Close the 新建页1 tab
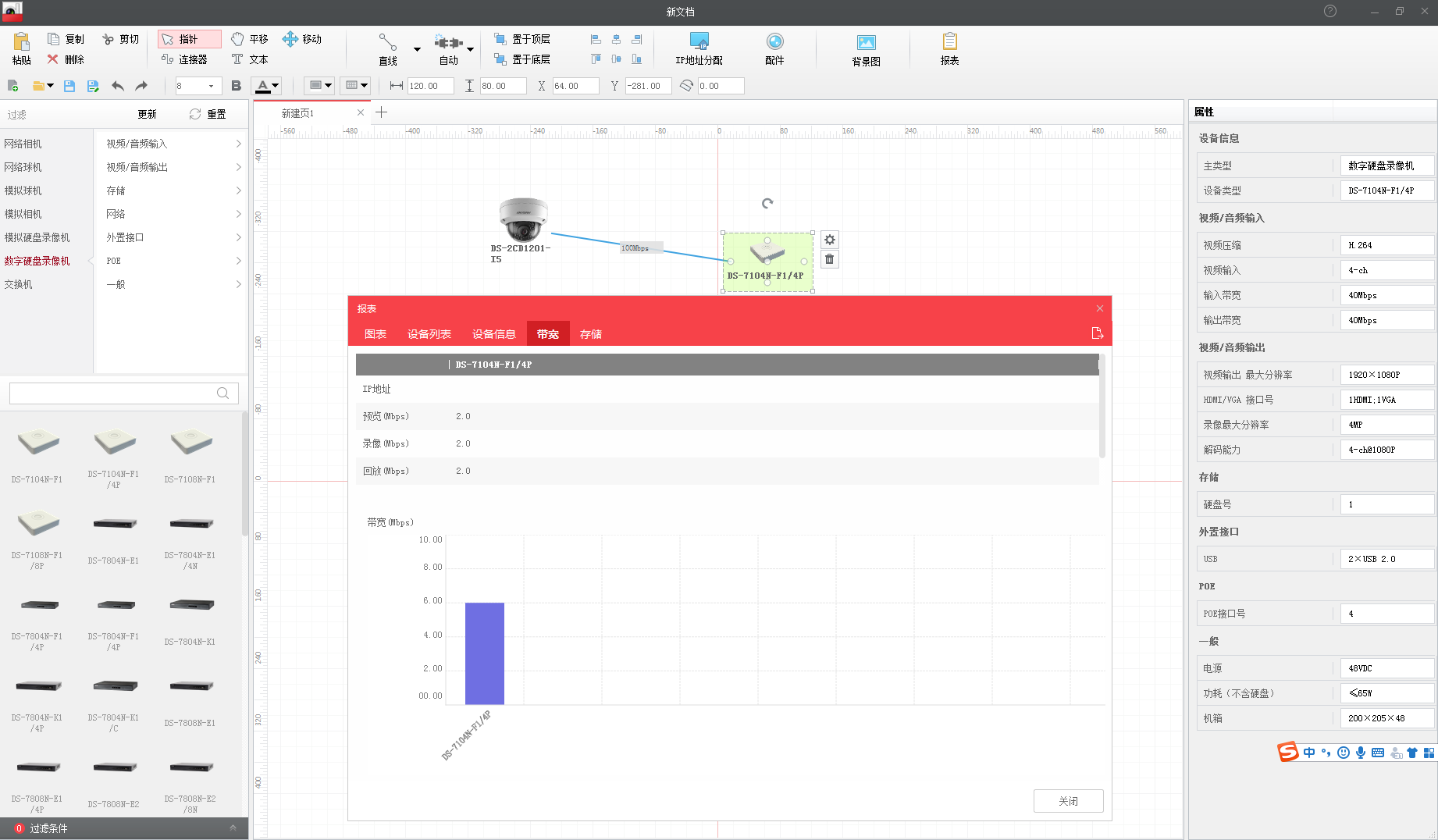The width and height of the screenshot is (1438, 840). point(360,112)
